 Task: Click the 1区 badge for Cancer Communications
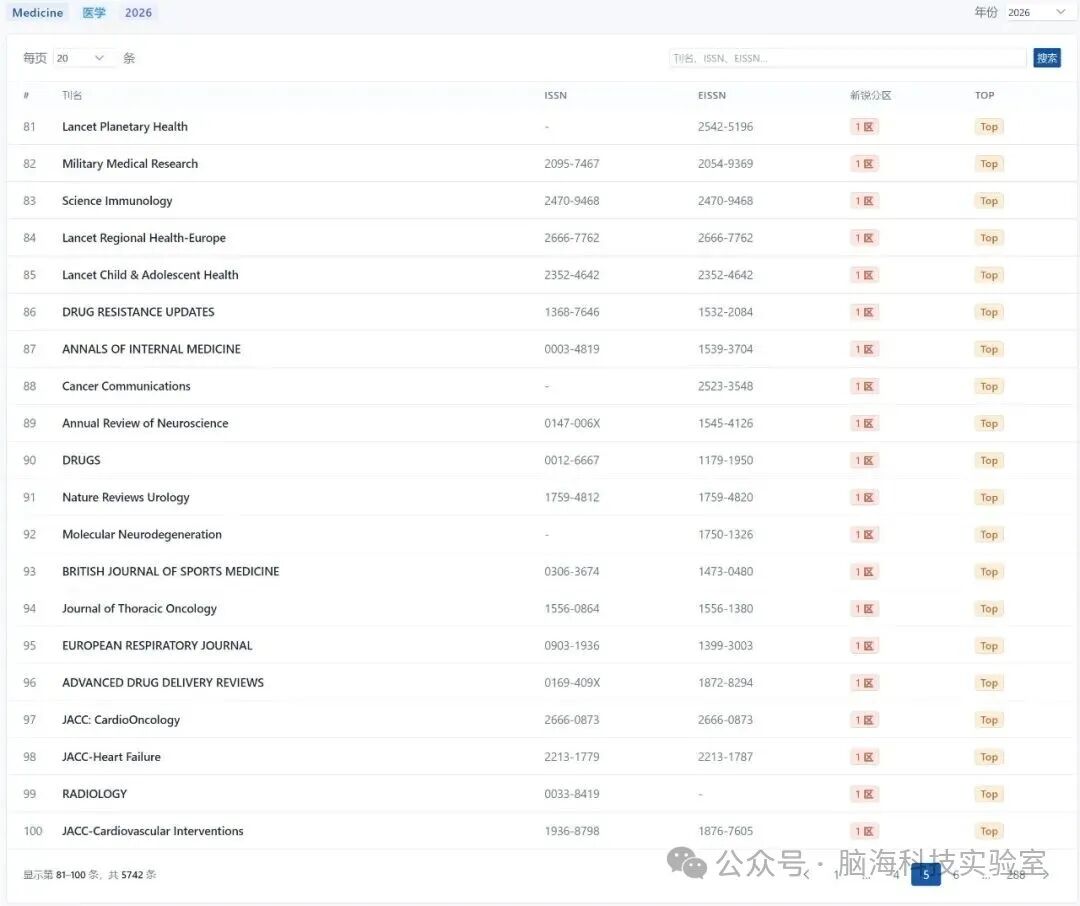[864, 387]
